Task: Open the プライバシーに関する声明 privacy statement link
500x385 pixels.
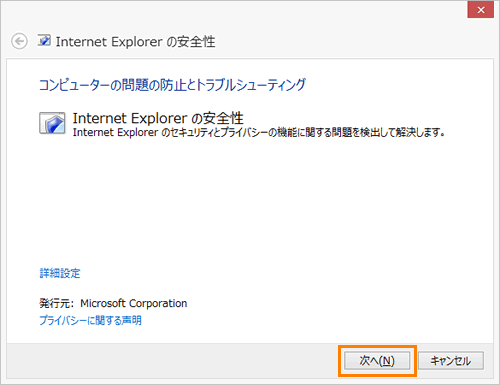Action: point(90,320)
